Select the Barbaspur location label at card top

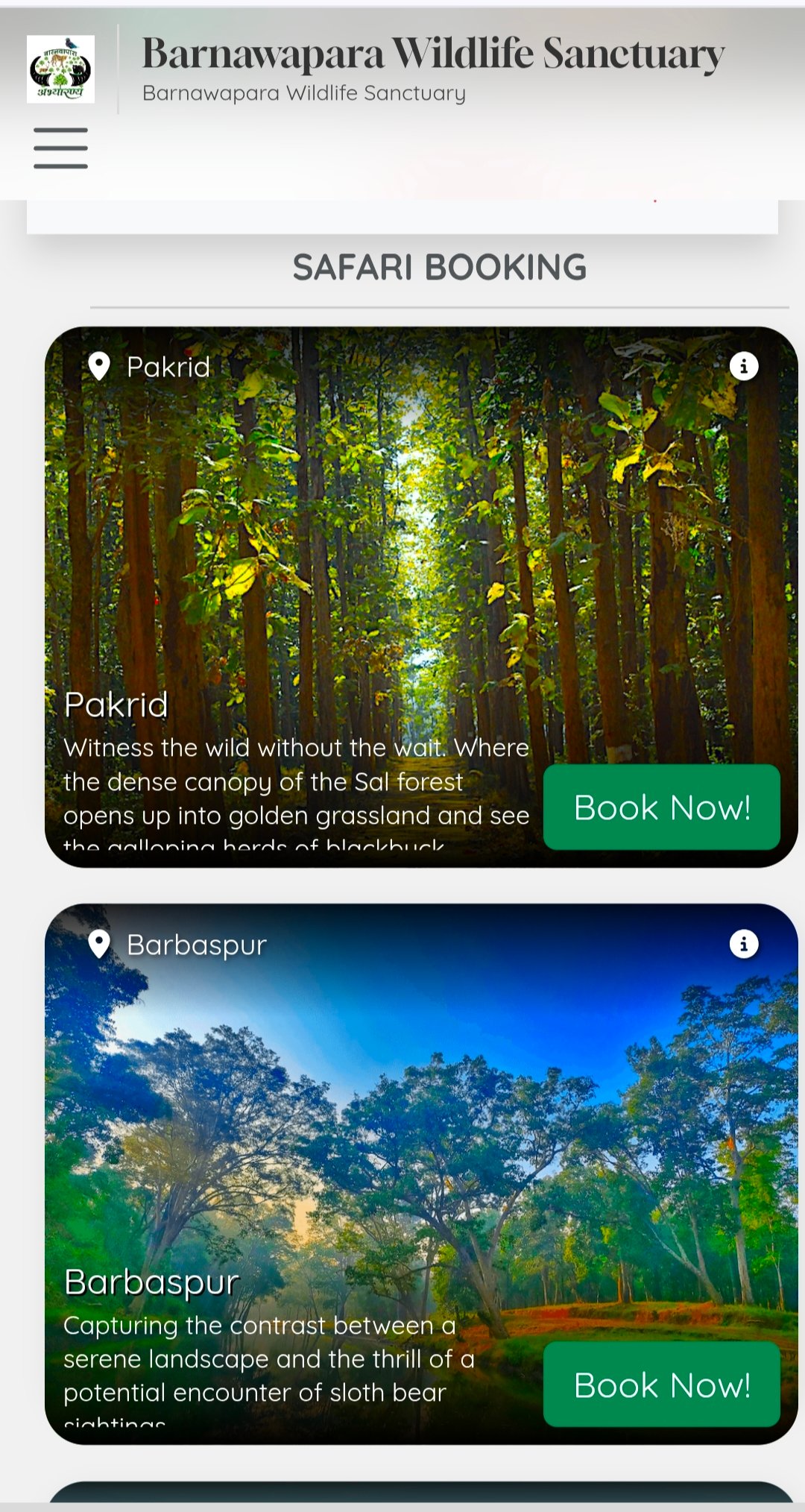click(197, 945)
